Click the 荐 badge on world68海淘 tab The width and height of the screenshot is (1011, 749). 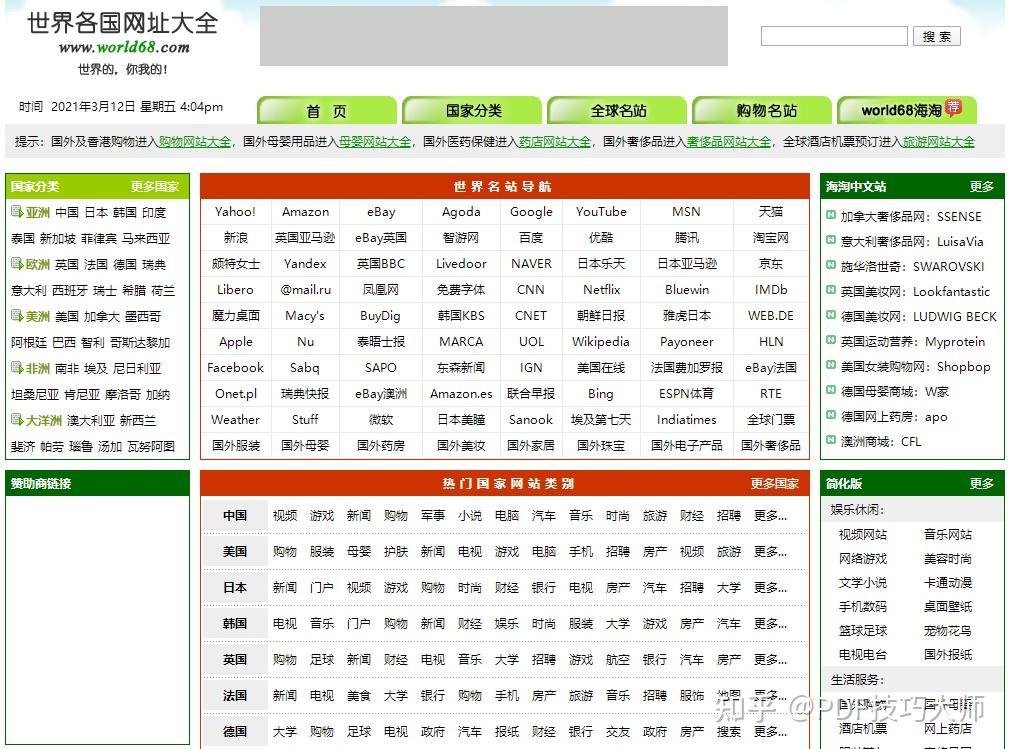point(954,107)
